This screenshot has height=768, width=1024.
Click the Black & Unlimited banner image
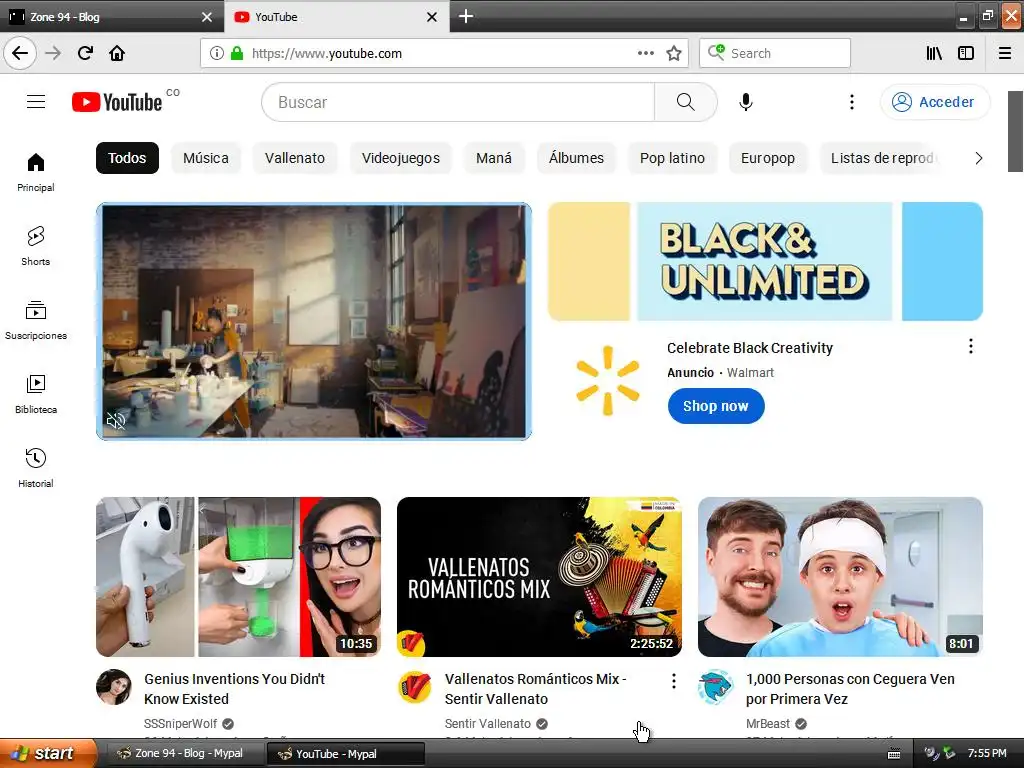tap(765, 261)
